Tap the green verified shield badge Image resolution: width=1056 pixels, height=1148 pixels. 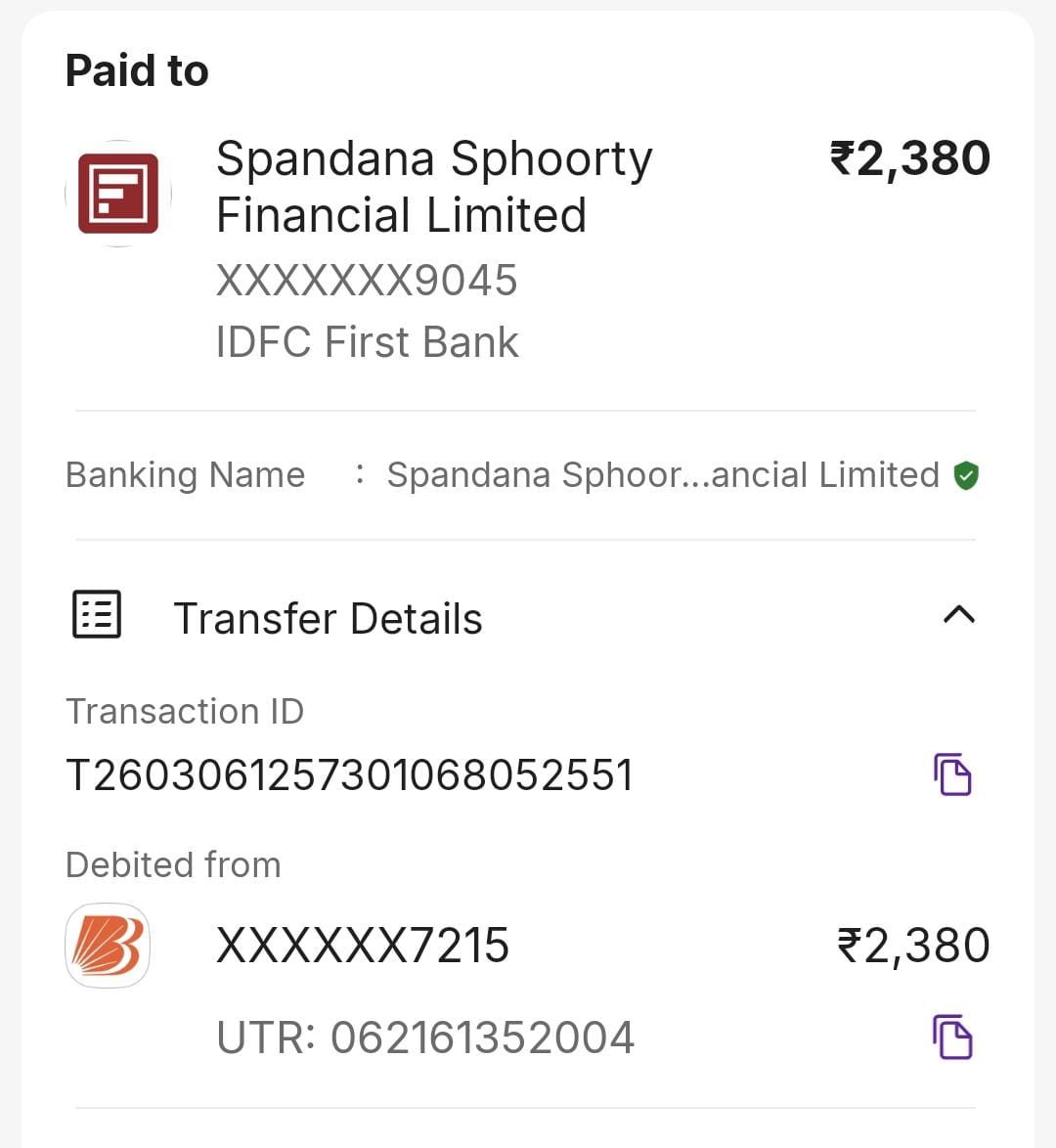966,475
